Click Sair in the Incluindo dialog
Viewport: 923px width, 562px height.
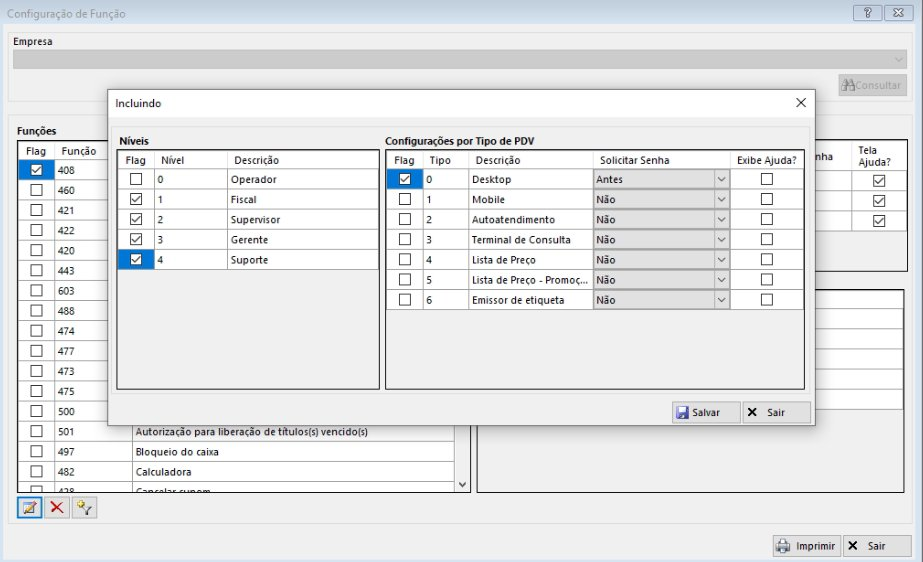coord(776,412)
